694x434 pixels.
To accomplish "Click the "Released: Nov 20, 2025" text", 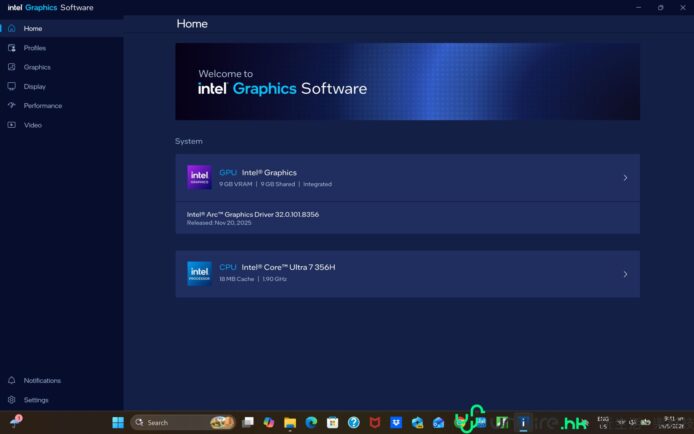I will (219, 223).
